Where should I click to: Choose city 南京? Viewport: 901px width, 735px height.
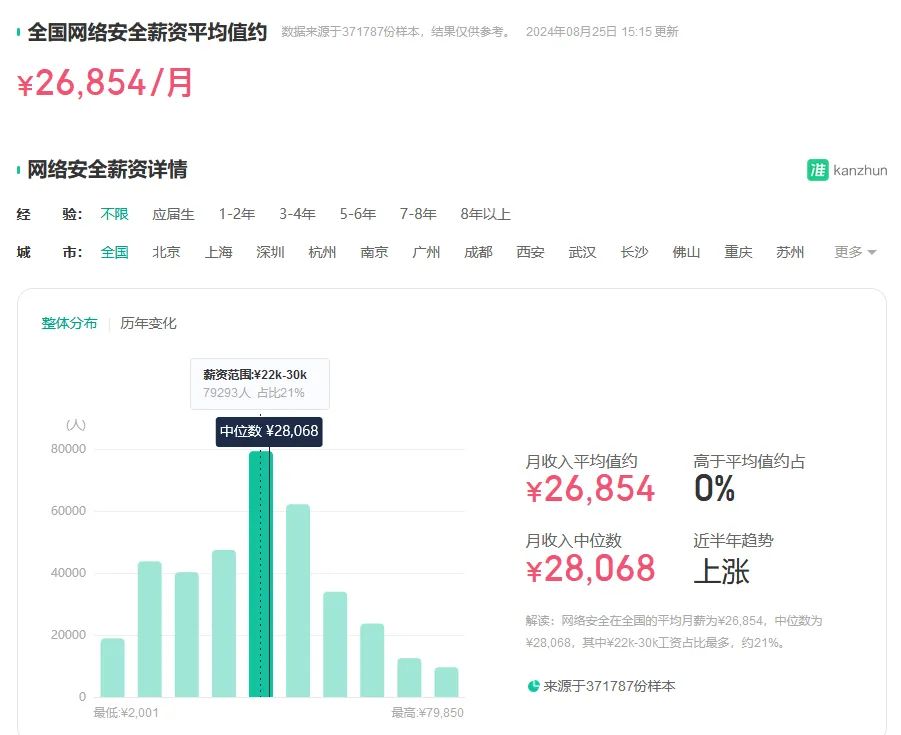pos(374,252)
